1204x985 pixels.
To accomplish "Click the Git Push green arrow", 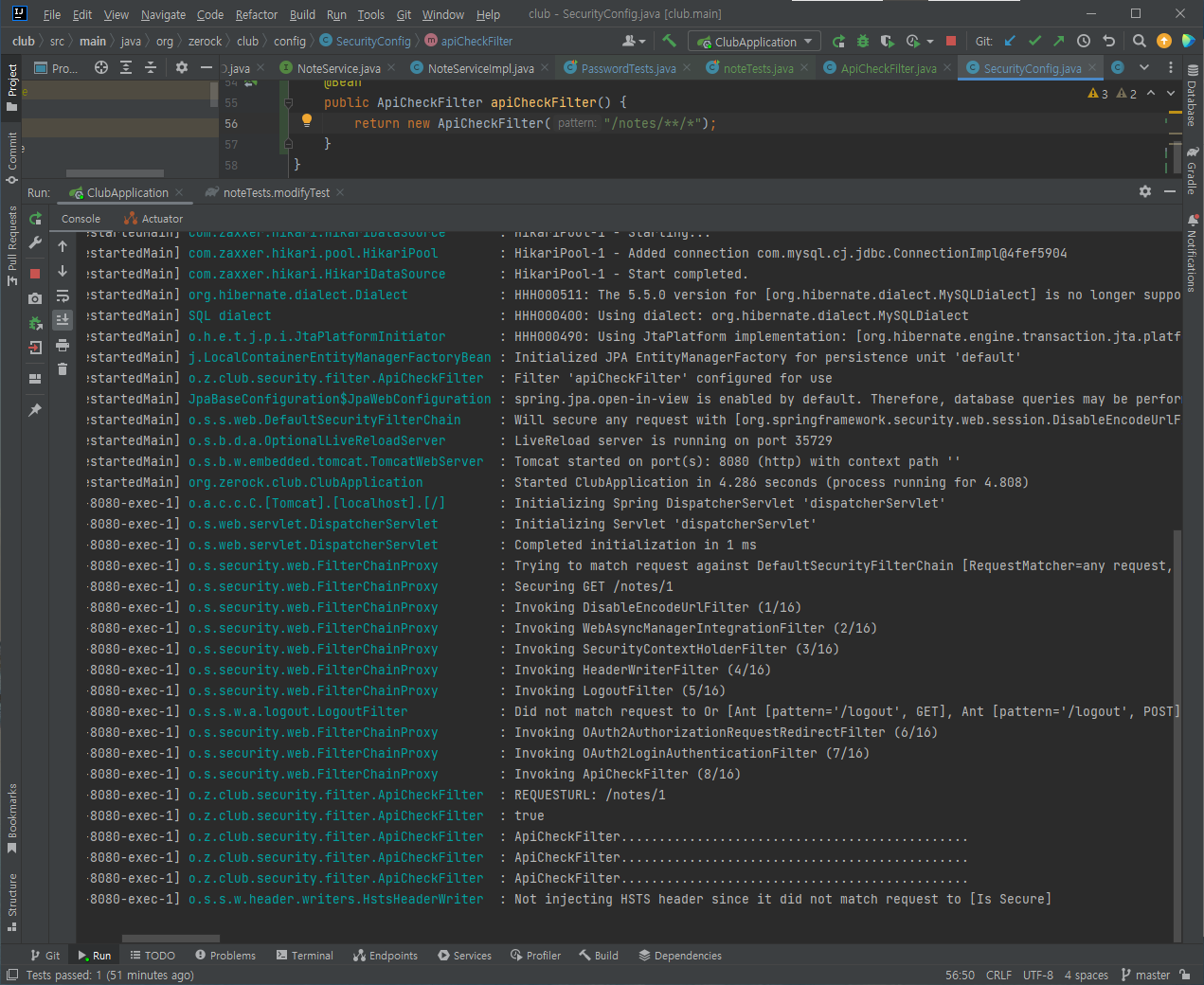I will (x=1059, y=41).
